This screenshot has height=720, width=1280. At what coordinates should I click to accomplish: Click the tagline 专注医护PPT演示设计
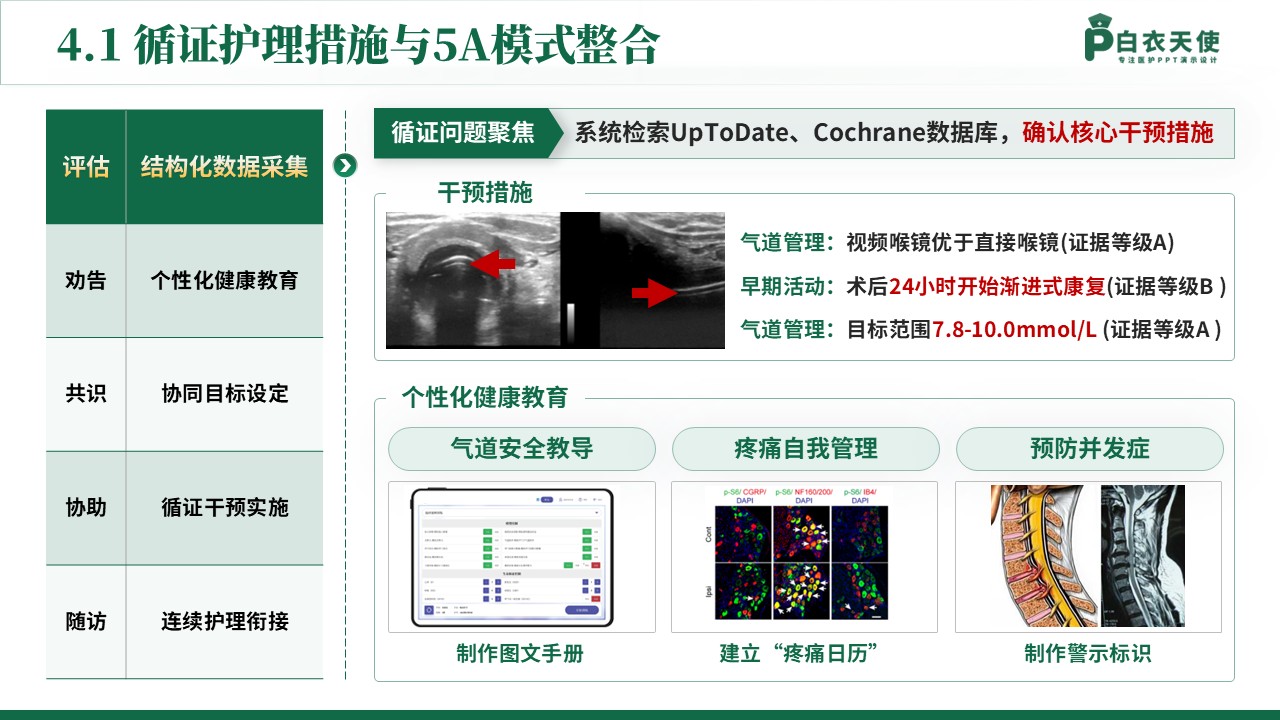click(x=1167, y=60)
